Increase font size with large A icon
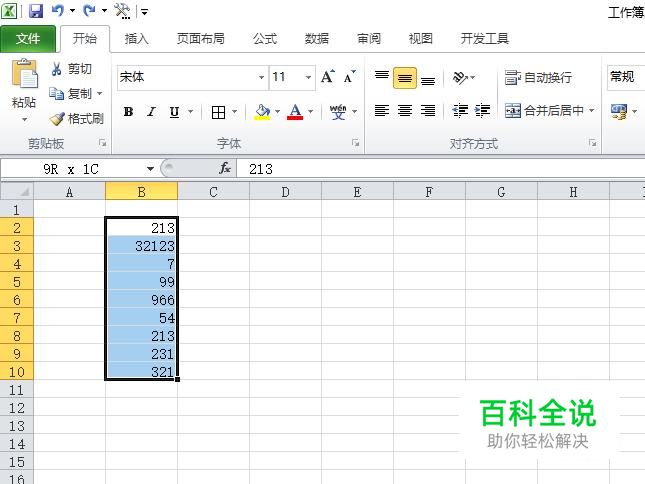 [x=328, y=77]
